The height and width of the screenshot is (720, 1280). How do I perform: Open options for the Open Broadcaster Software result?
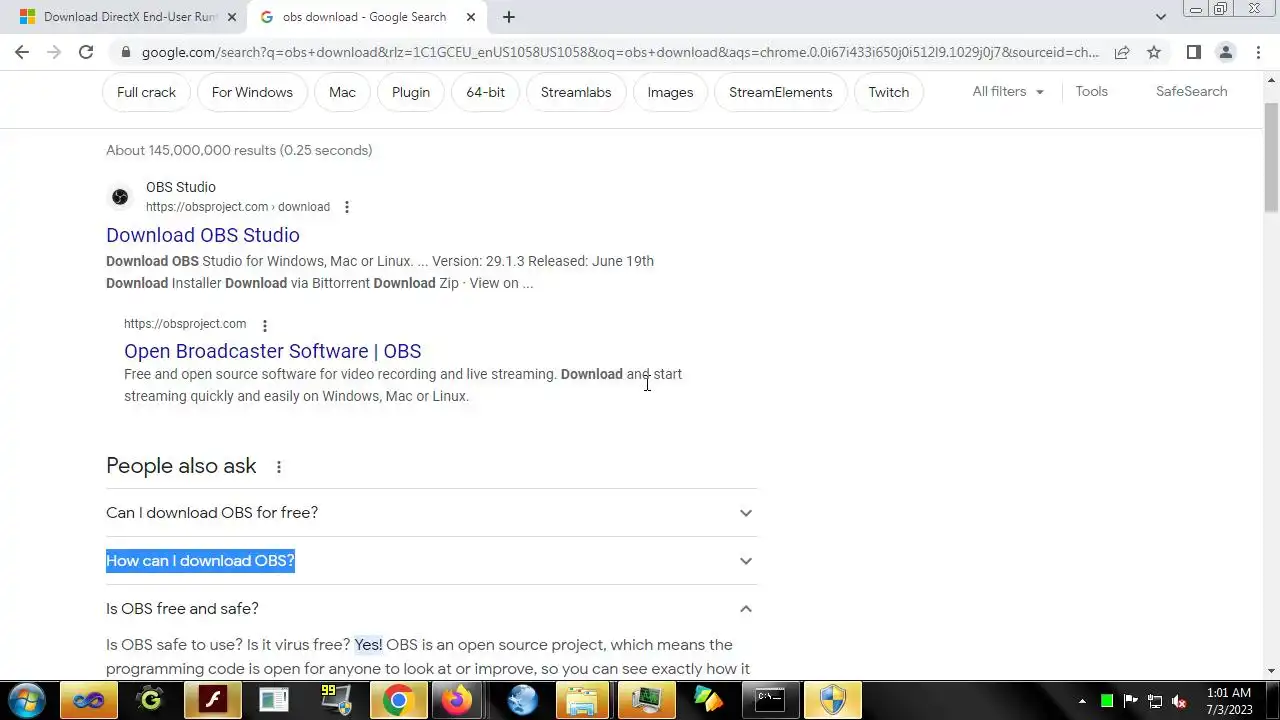(x=265, y=325)
